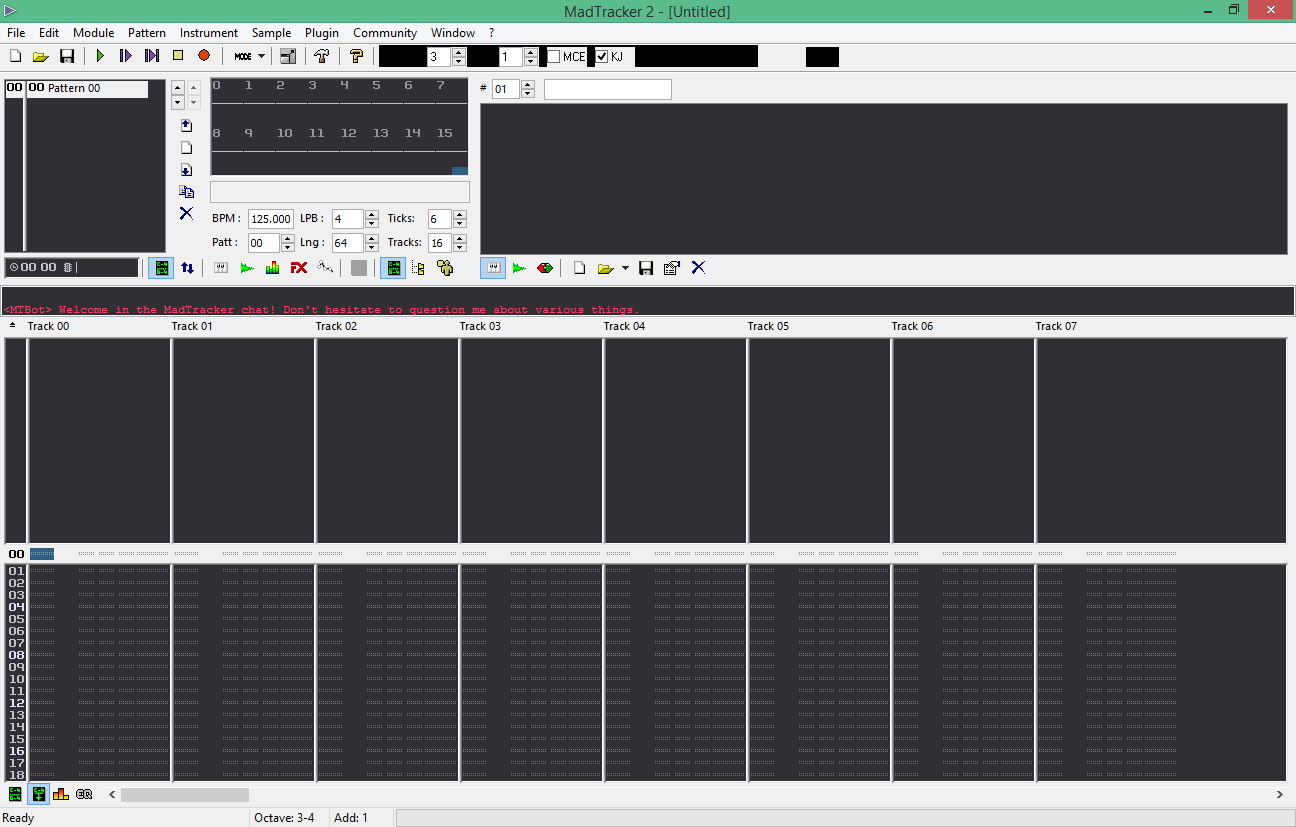Screen dimensions: 1296x827
Task: Click the red record circle button
Action: pos(204,56)
